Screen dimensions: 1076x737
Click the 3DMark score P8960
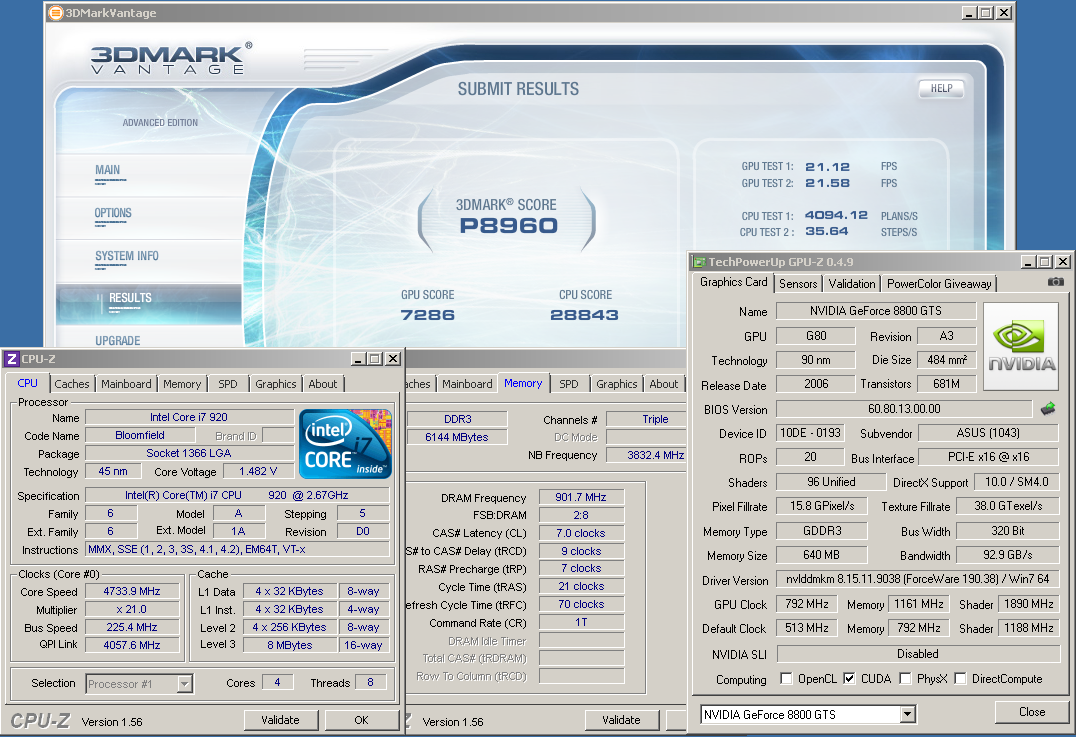[508, 226]
